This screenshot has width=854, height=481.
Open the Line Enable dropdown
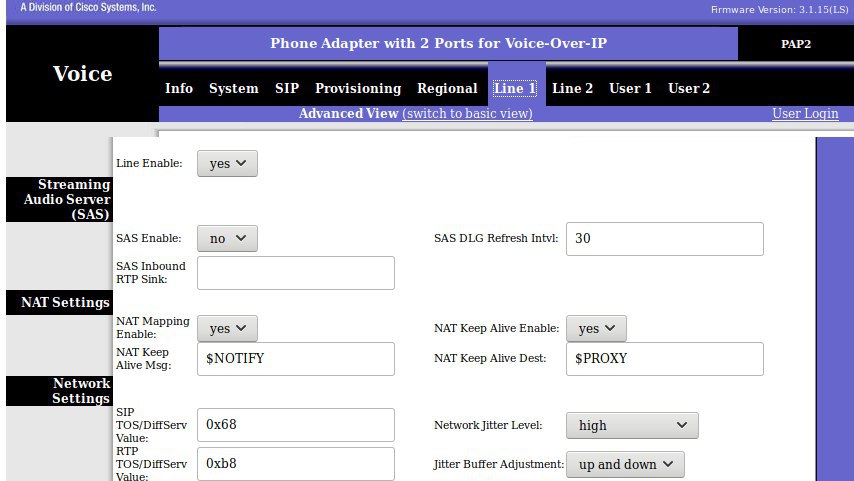[227, 163]
